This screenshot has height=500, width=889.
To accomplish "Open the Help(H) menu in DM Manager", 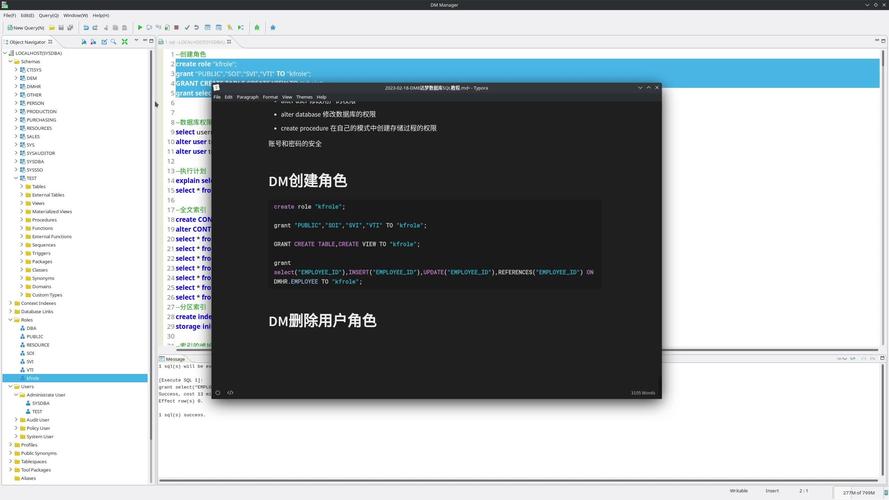I will pos(100,15).
